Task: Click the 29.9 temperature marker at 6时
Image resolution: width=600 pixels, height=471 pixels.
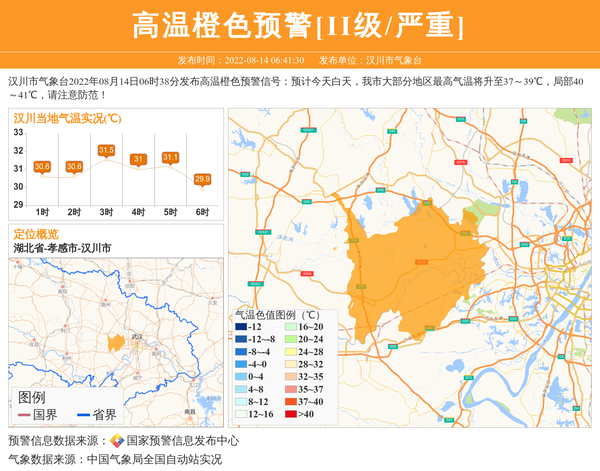Action: pos(202,179)
